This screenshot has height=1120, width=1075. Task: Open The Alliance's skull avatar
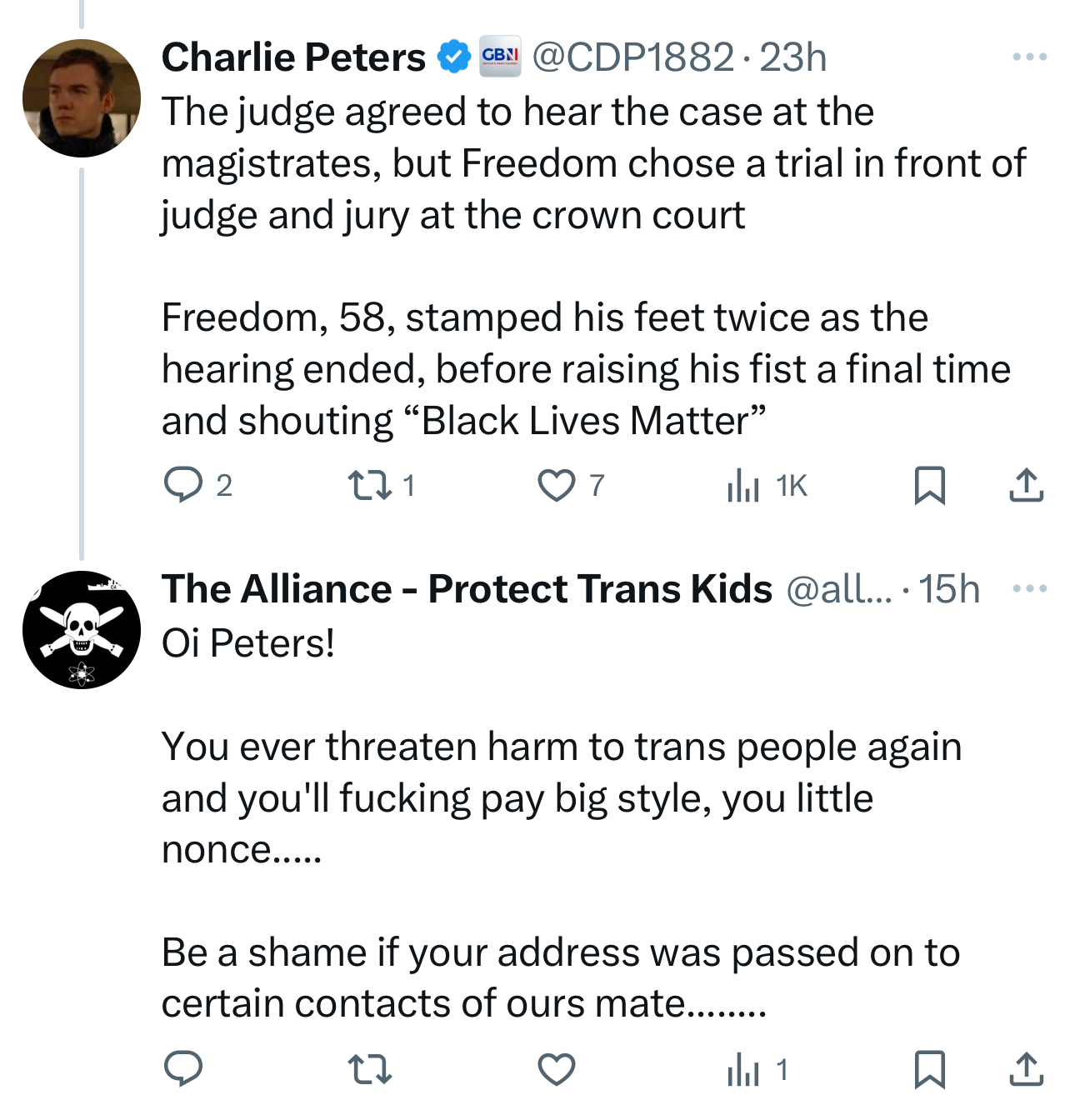click(x=82, y=630)
